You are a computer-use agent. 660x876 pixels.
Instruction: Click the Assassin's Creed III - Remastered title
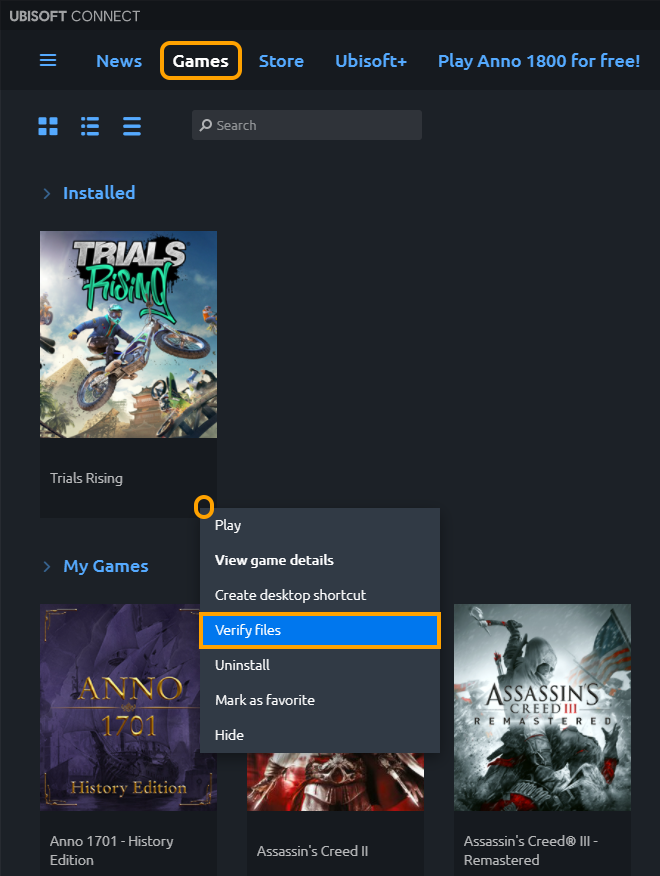531,850
